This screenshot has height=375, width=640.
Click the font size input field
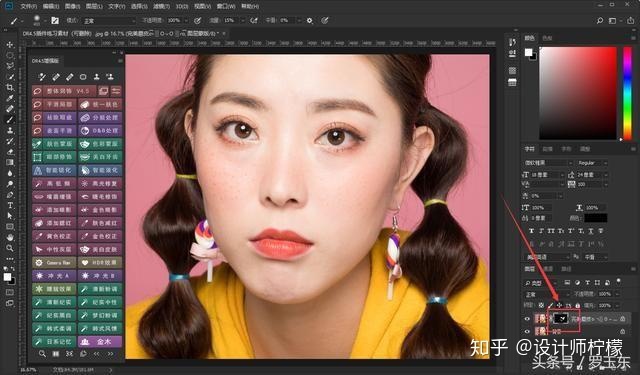546,175
